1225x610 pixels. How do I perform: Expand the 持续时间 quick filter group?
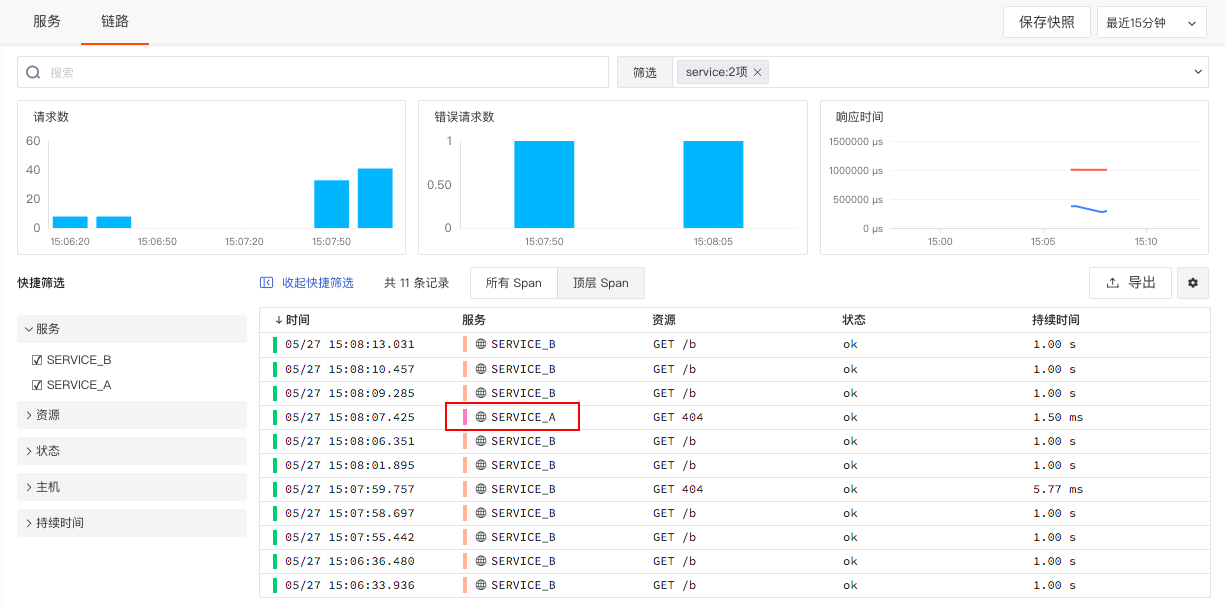pyautogui.click(x=132, y=523)
